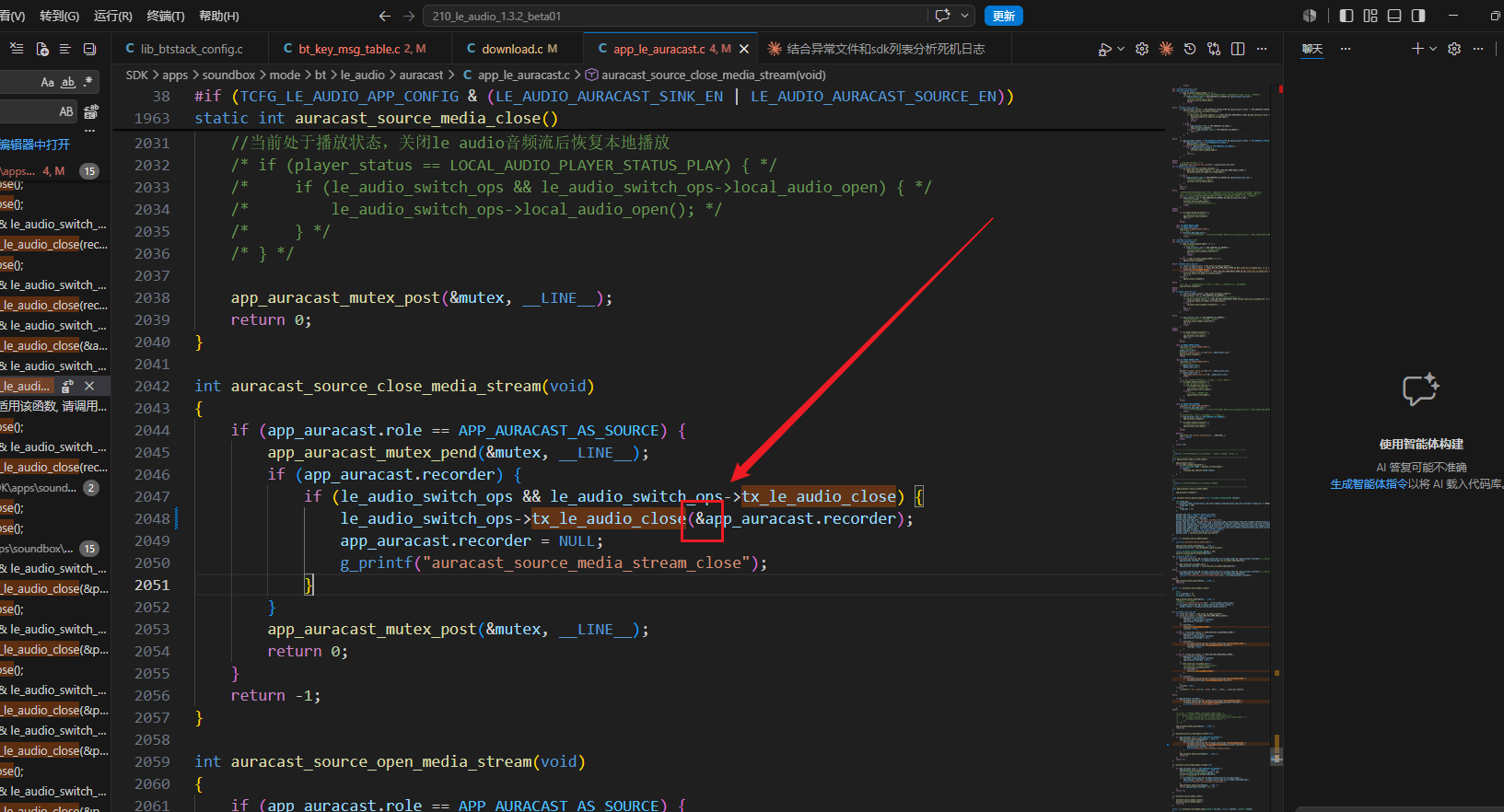Switch to the lib_btstack_config.c tab
1504x812 pixels.
pyautogui.click(x=191, y=49)
